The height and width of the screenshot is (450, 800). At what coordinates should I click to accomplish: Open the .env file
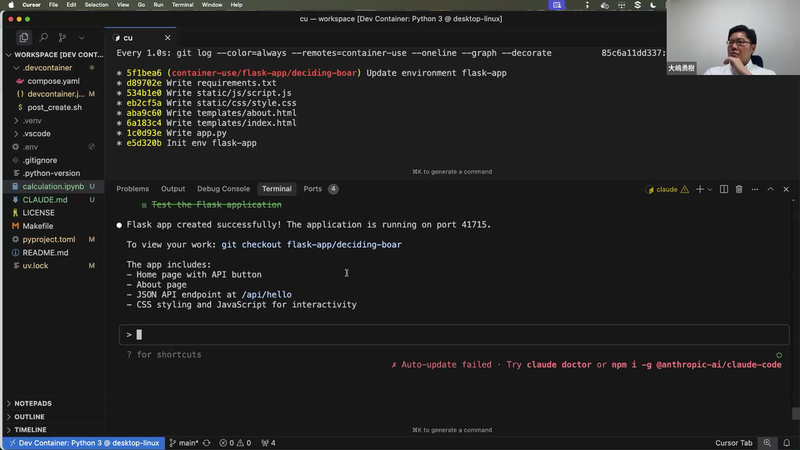[30, 147]
